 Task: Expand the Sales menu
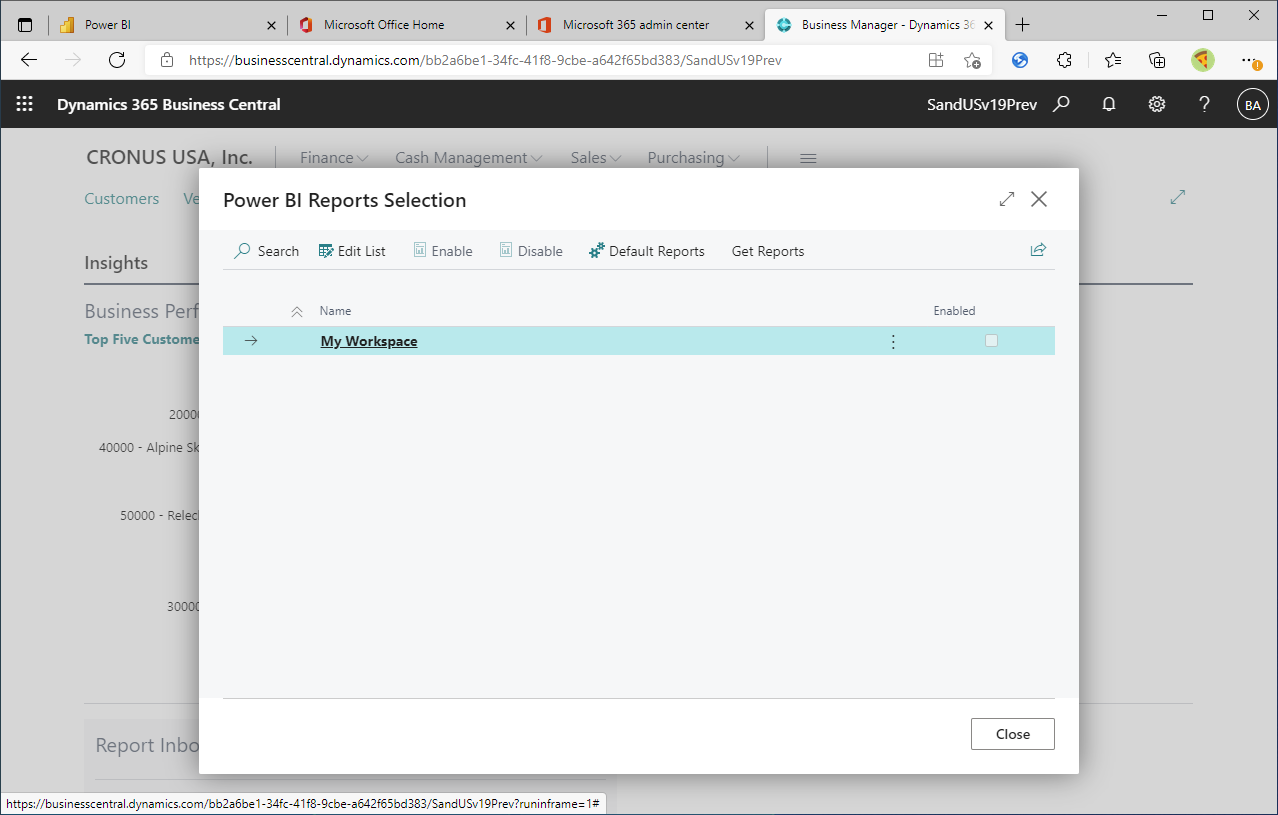coord(594,157)
